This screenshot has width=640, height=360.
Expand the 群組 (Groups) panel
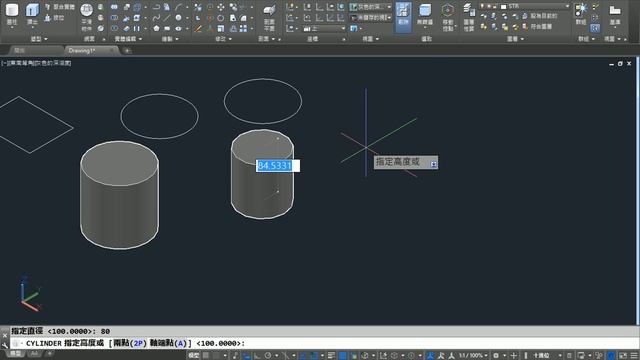click(x=586, y=39)
